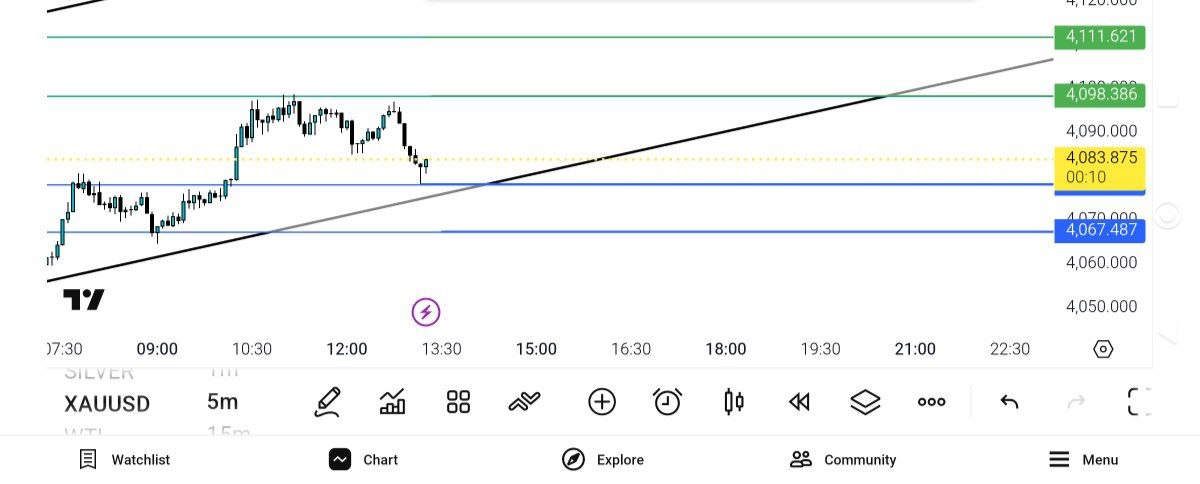Open the Menu tab
The image size is (1200, 484).
pos(1083,460)
